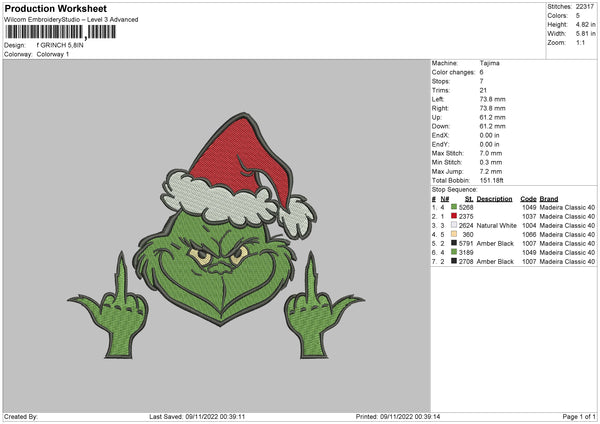Image resolution: width=600 pixels, height=424 pixels.
Task: Select stitch count 5268 in row 1
Action: 466,207
